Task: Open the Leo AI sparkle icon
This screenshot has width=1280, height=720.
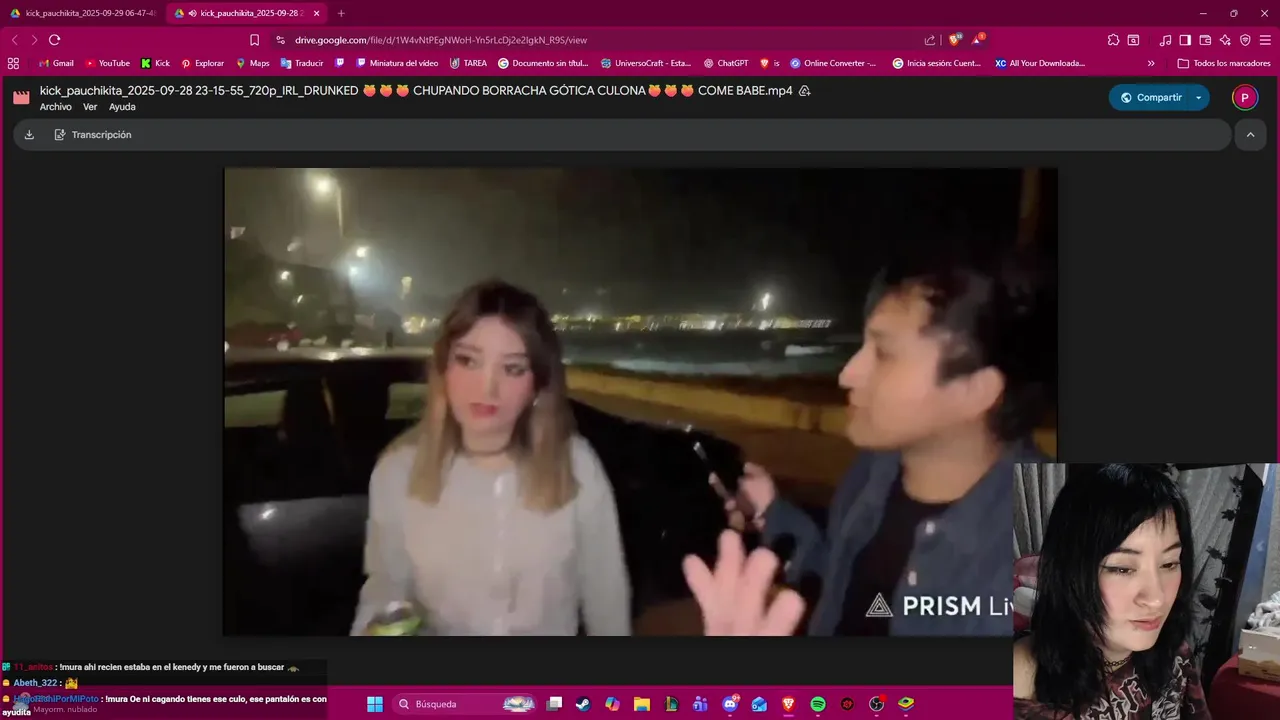Action: [x=1225, y=40]
